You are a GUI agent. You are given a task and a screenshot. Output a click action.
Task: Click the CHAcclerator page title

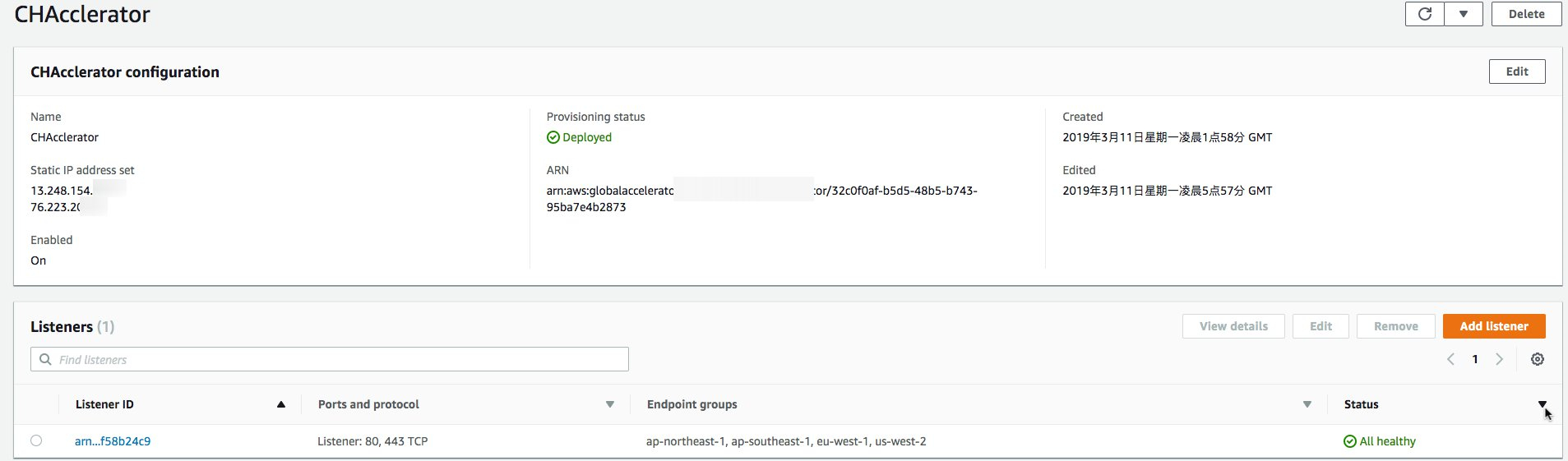pyautogui.click(x=82, y=14)
